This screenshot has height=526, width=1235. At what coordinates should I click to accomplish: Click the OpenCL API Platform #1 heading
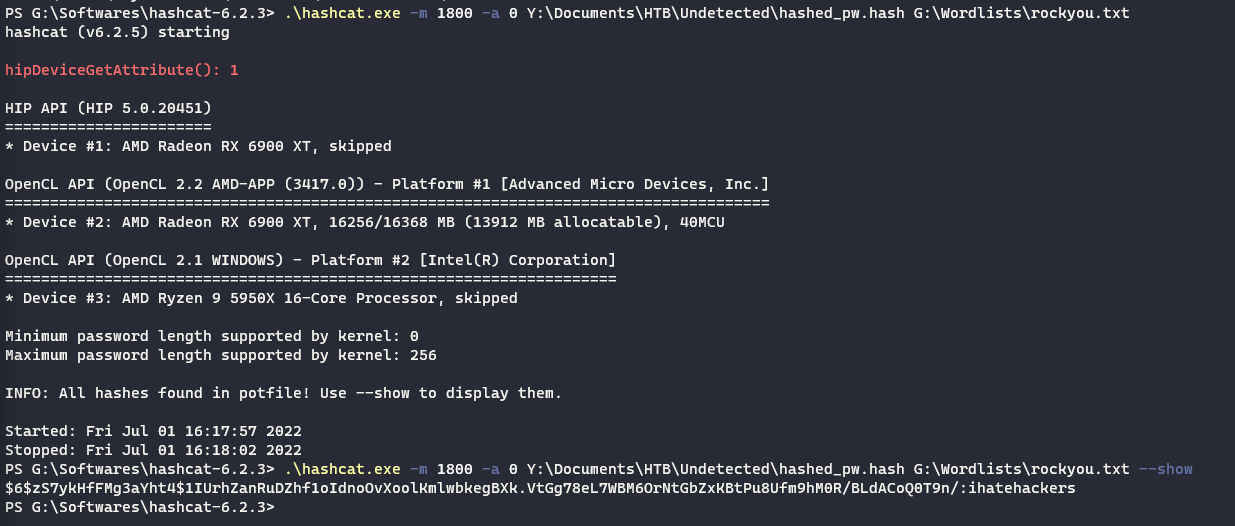point(386,184)
